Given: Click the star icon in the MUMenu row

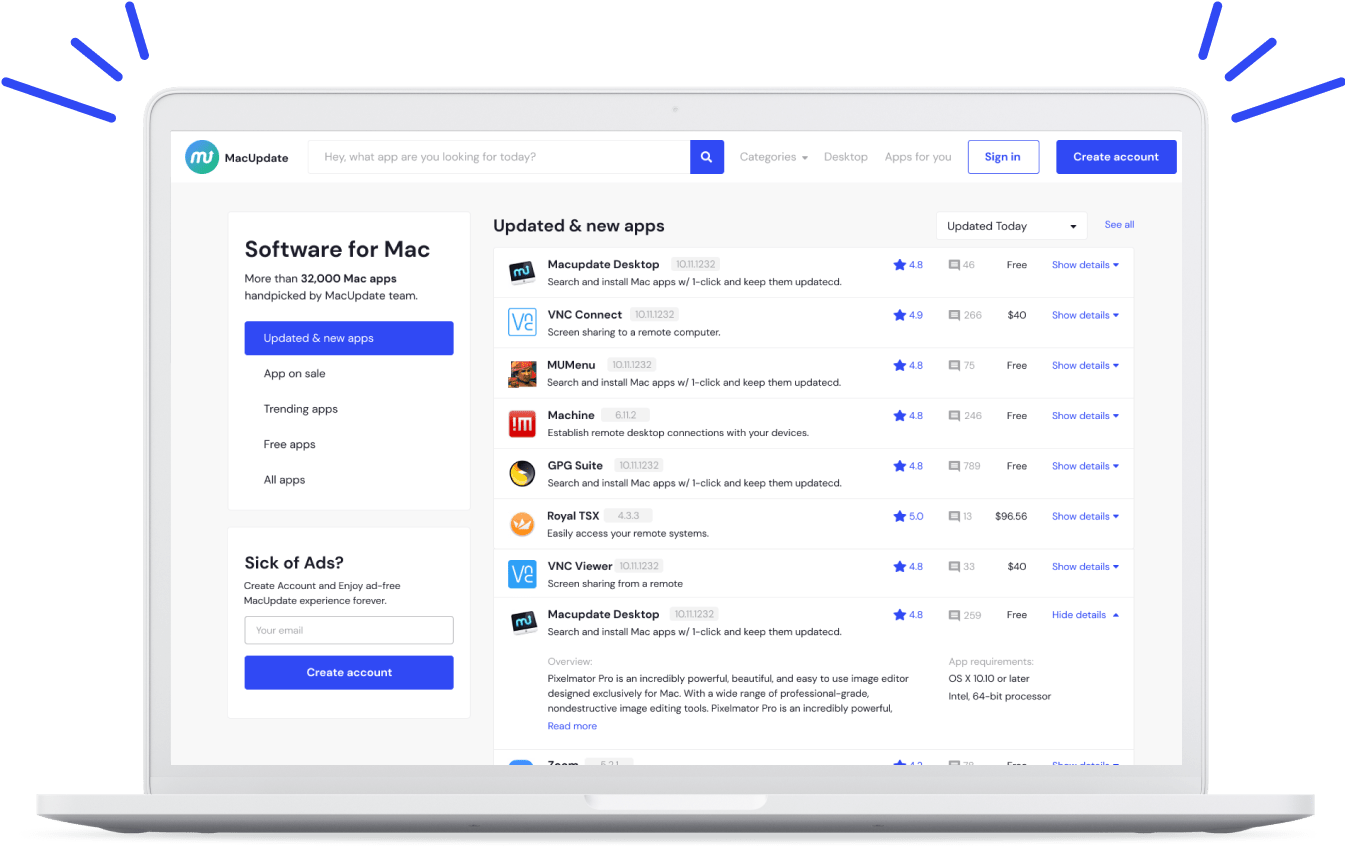Looking at the screenshot, I should pos(899,365).
